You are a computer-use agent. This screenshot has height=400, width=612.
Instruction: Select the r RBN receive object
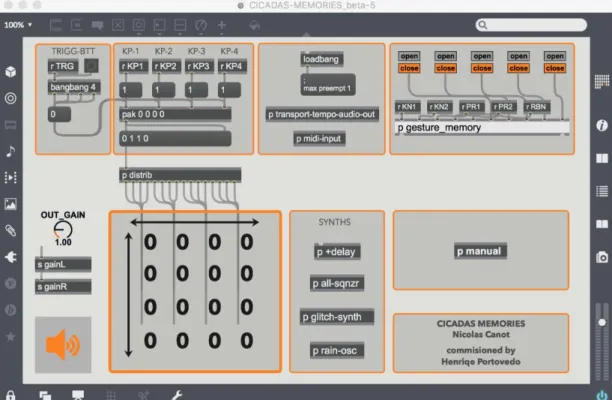click(x=537, y=107)
